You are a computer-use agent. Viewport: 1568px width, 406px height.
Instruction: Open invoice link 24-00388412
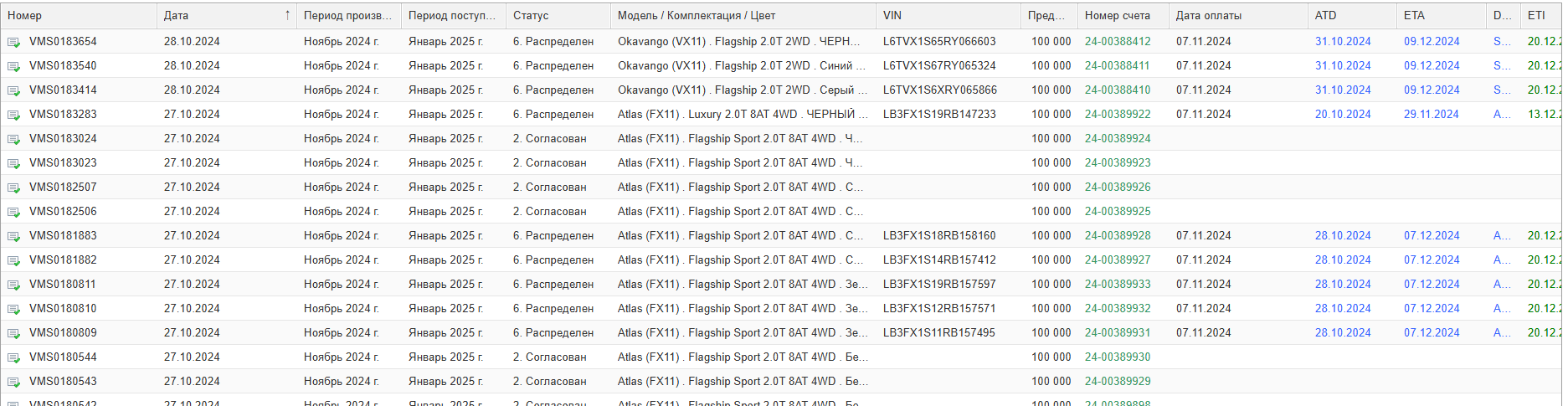1117,41
